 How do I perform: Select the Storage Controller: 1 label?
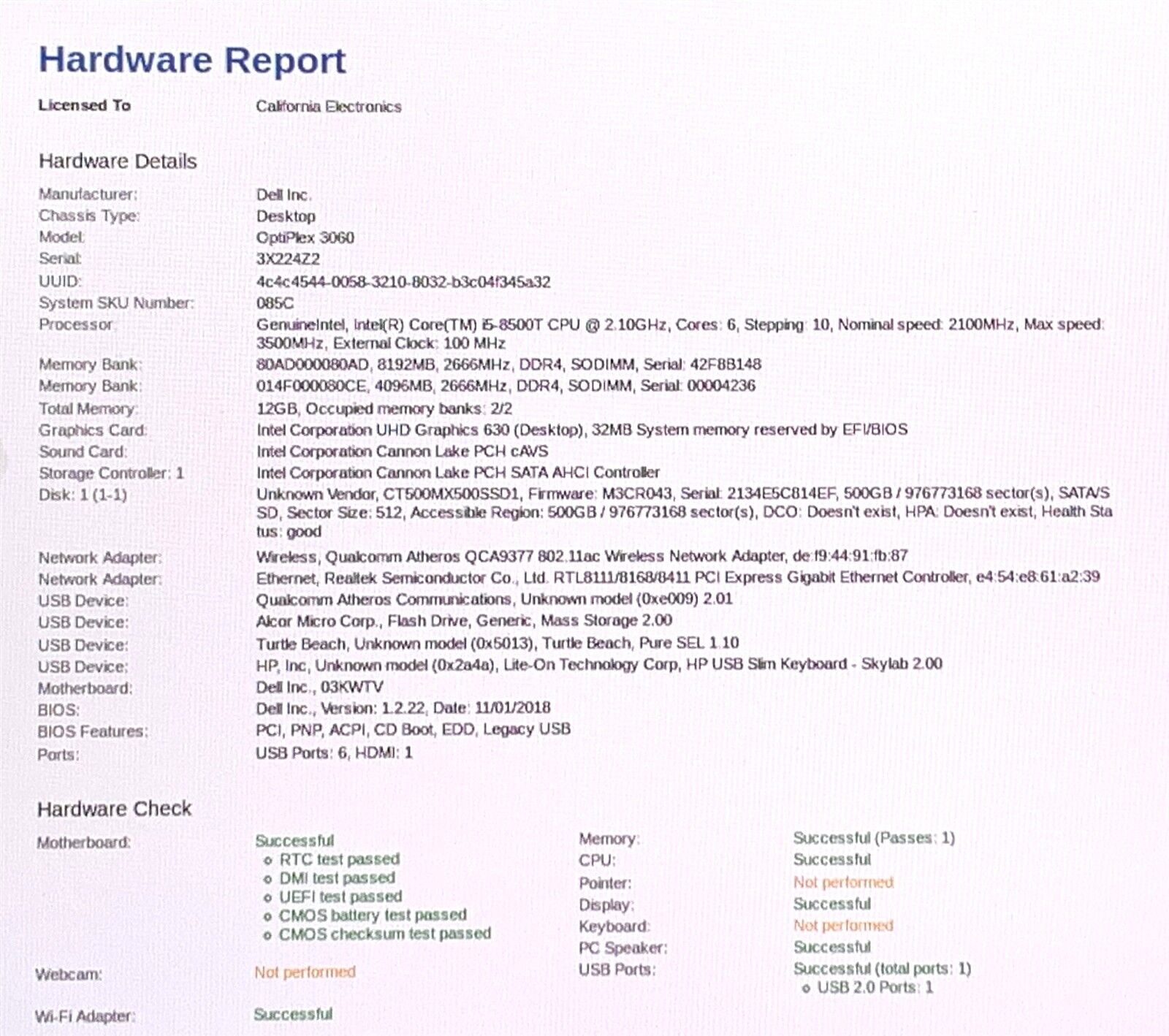[x=111, y=473]
